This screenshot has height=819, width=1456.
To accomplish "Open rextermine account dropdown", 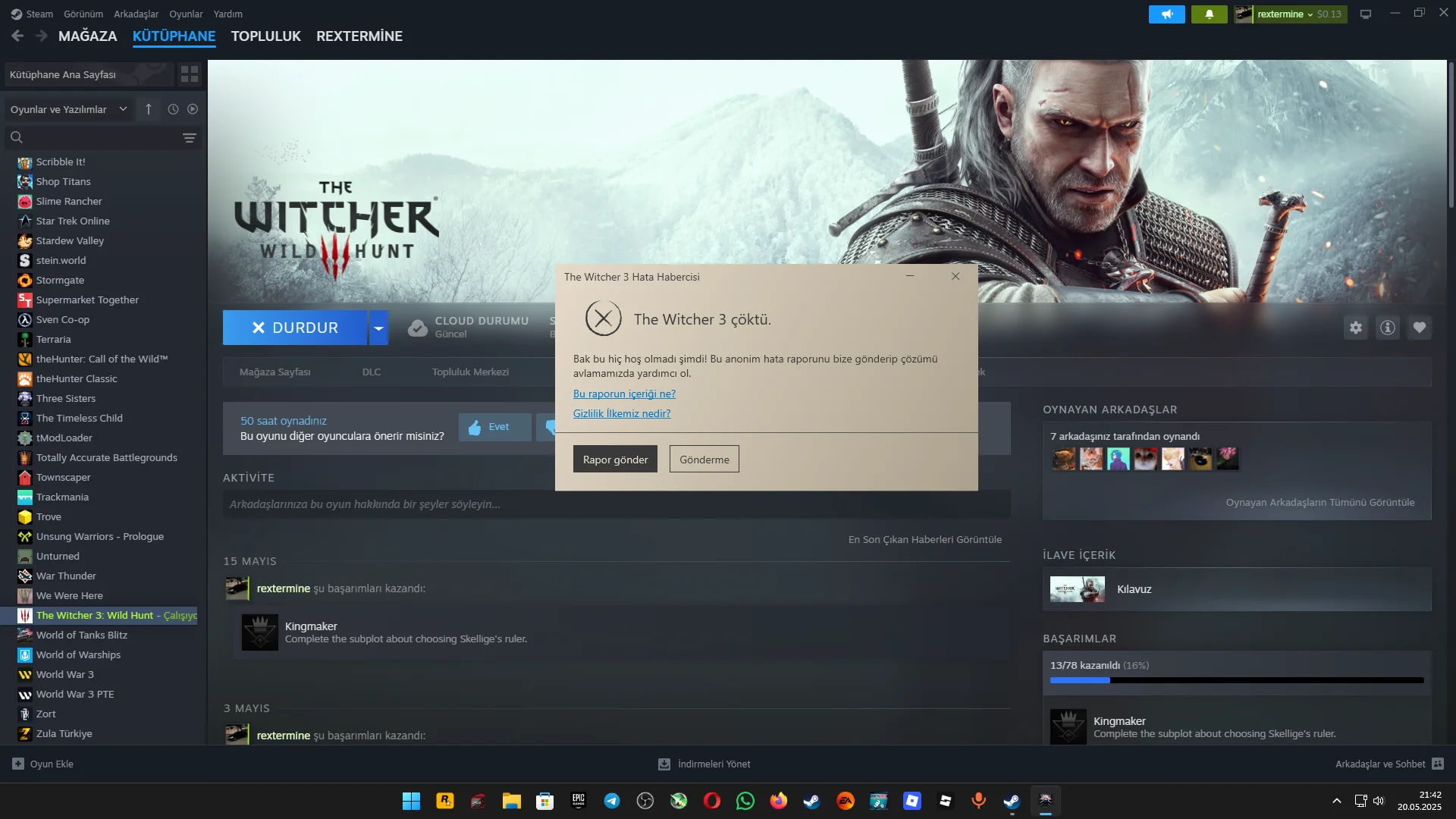I will [1291, 14].
